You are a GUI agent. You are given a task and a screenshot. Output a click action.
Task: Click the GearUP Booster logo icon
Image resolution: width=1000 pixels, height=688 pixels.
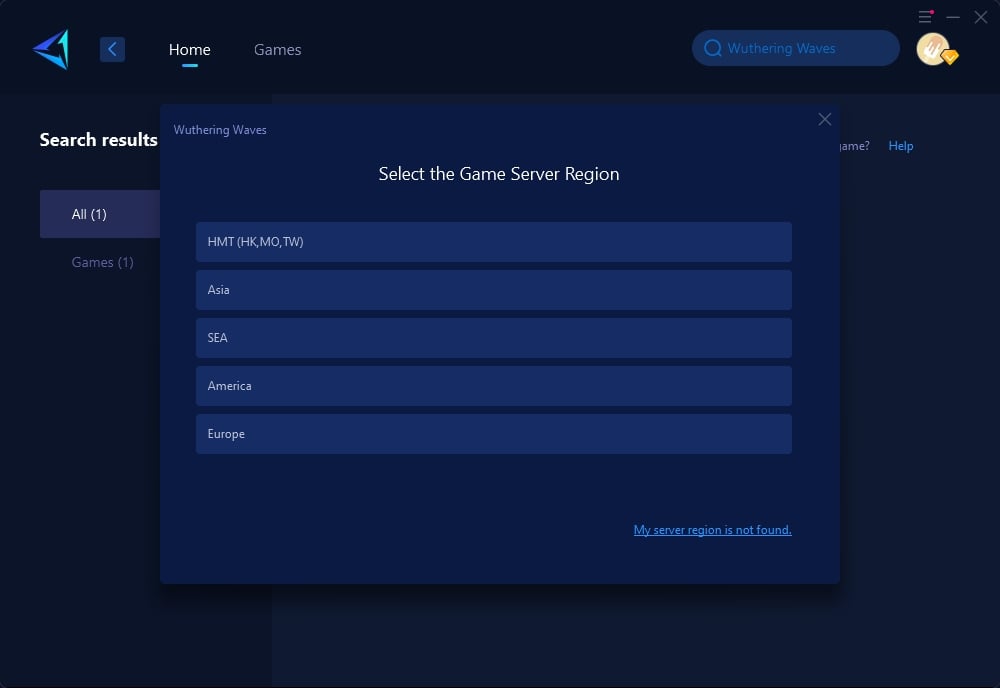point(51,49)
